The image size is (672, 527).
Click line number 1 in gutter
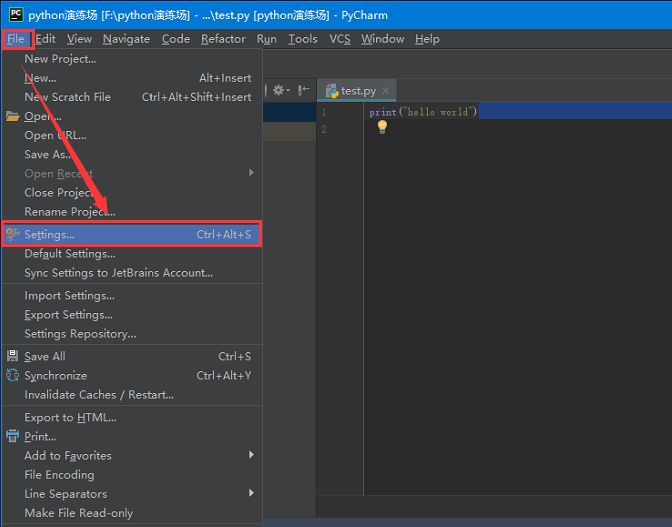(324, 112)
